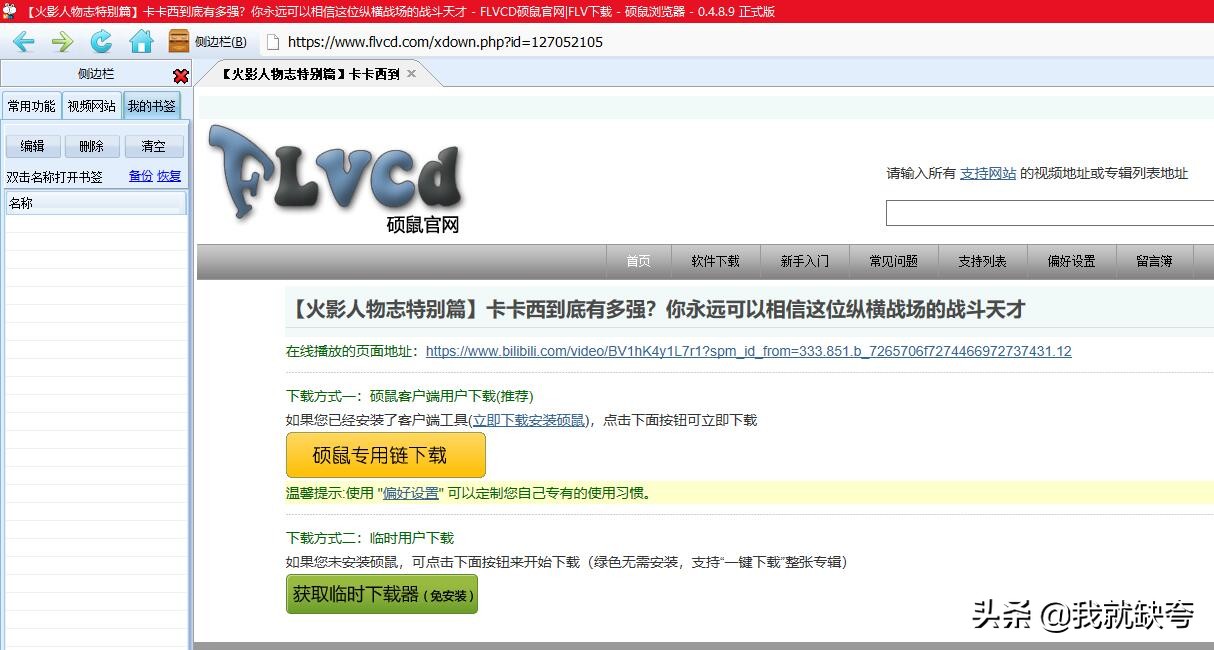The image size is (1214, 650).
Task: Click the forward arrow icon
Action: pos(62,42)
